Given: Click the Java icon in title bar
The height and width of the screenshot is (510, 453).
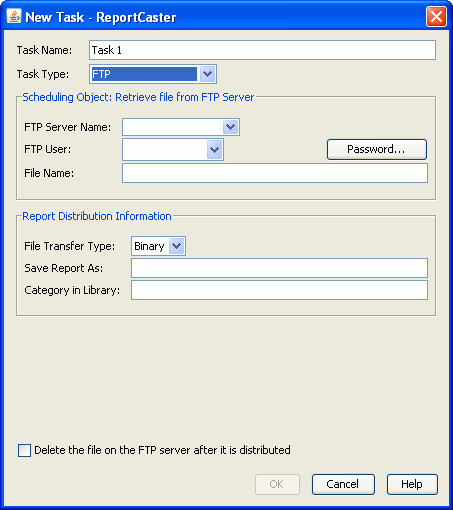Looking at the screenshot, I should pyautogui.click(x=14, y=16).
